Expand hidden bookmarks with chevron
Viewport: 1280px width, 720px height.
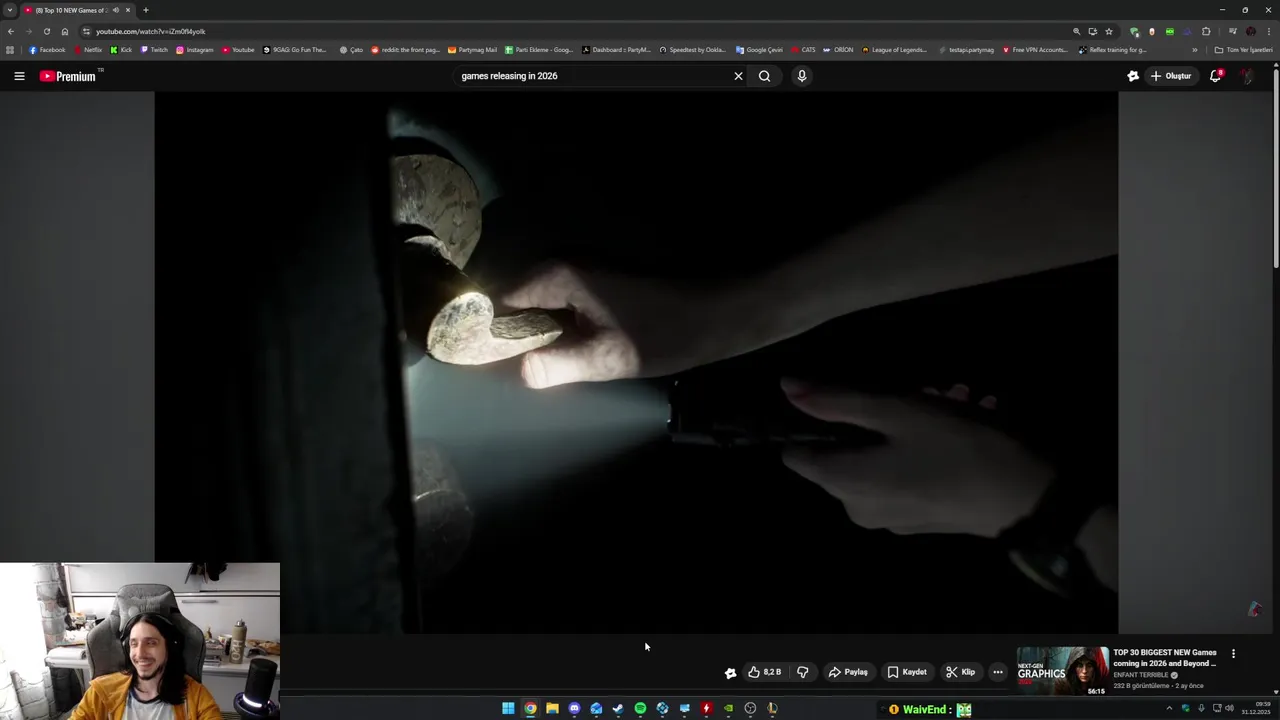(x=1194, y=50)
